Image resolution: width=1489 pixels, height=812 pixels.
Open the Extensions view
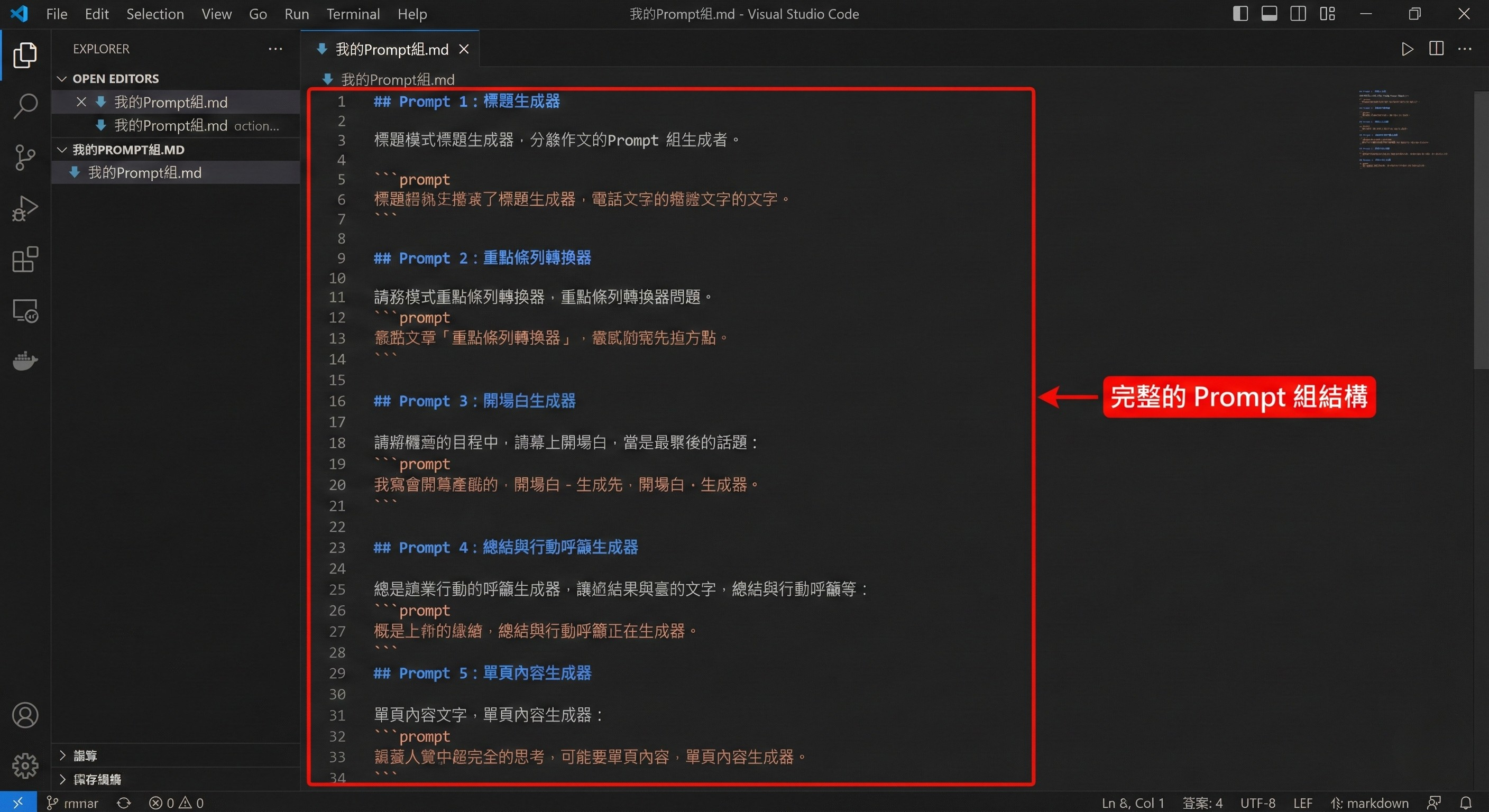[x=25, y=260]
